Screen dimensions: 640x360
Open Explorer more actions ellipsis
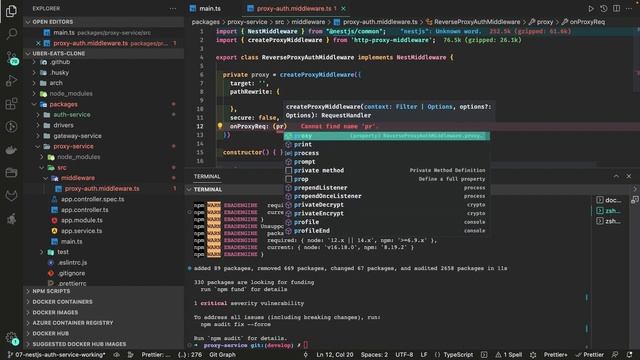coord(173,9)
